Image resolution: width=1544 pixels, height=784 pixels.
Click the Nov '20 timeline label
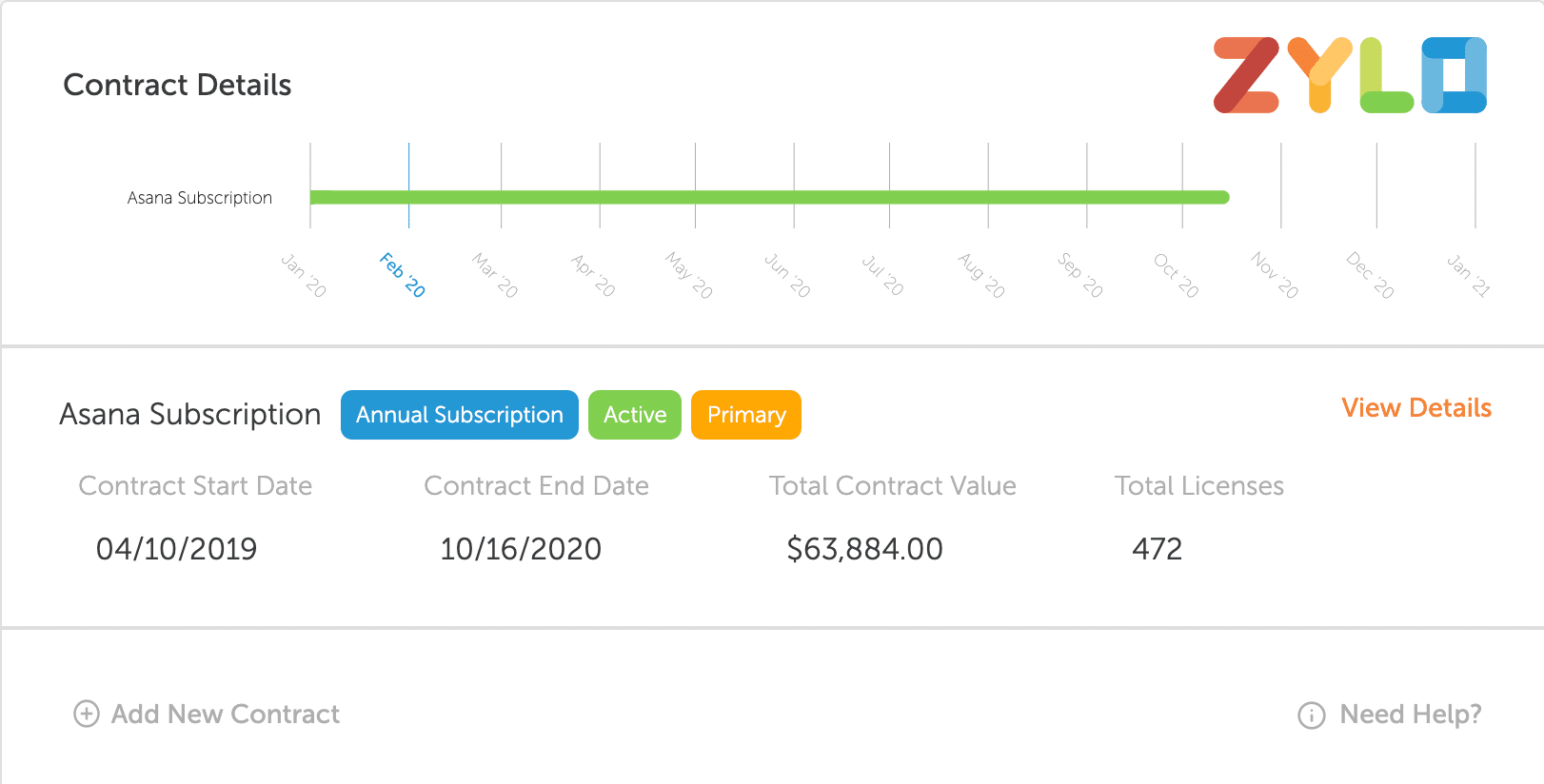[x=1275, y=275]
